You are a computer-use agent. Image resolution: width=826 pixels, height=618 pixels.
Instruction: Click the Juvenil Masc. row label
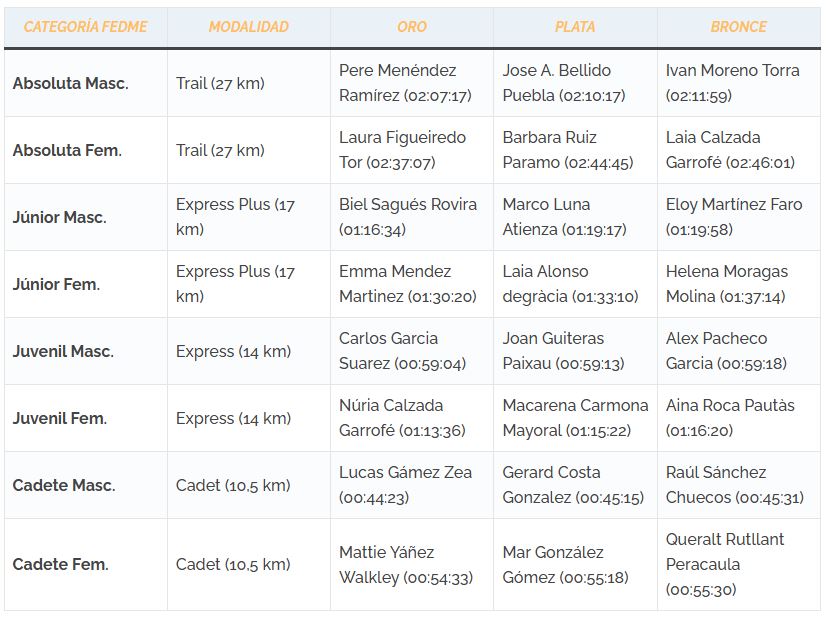click(x=63, y=351)
